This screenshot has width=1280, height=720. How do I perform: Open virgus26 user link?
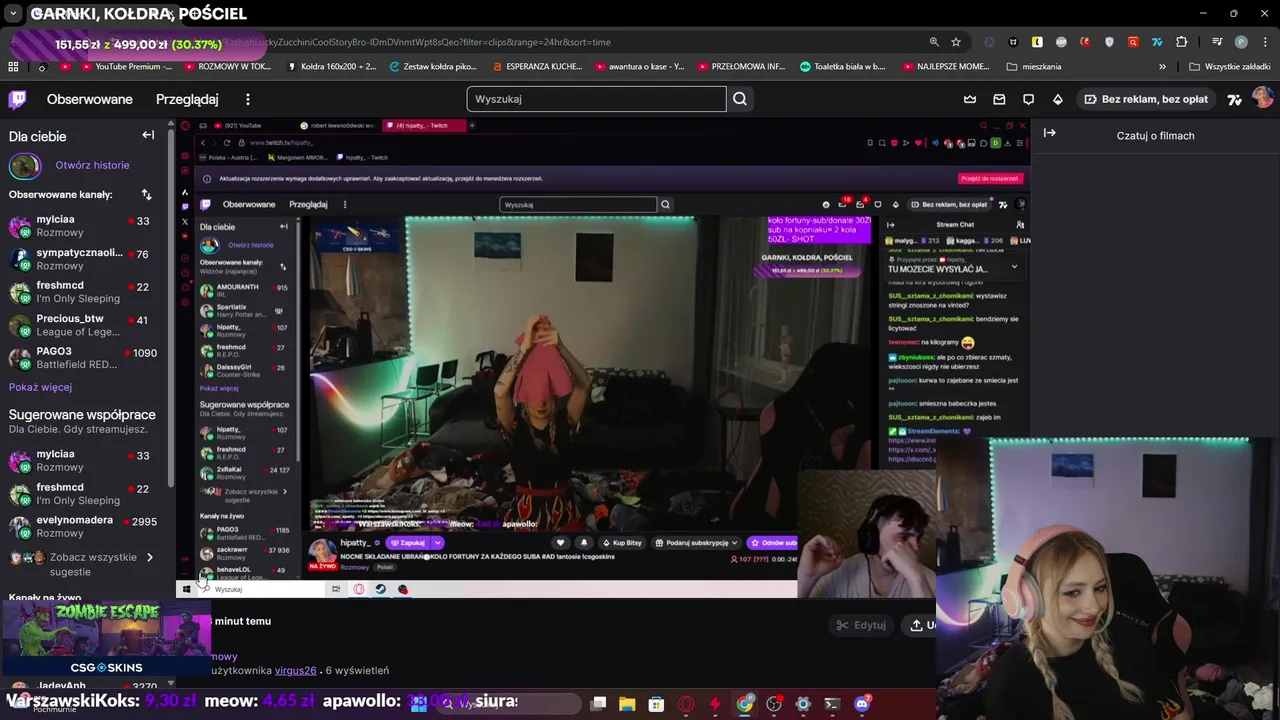pyautogui.click(x=295, y=670)
